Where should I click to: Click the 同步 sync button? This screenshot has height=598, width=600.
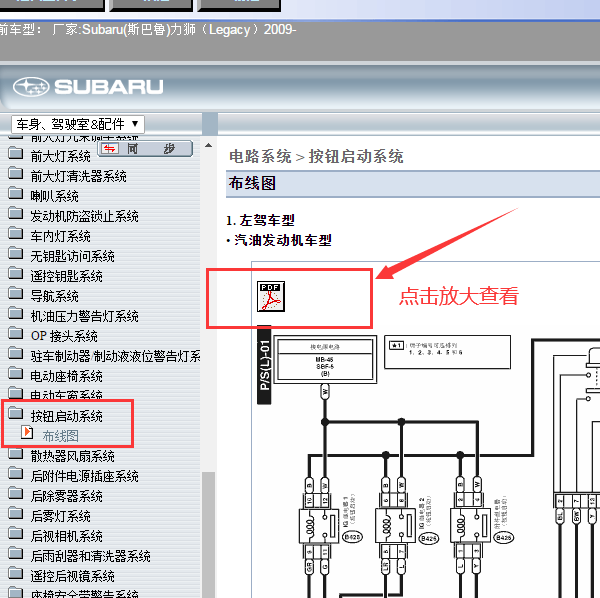click(x=145, y=148)
